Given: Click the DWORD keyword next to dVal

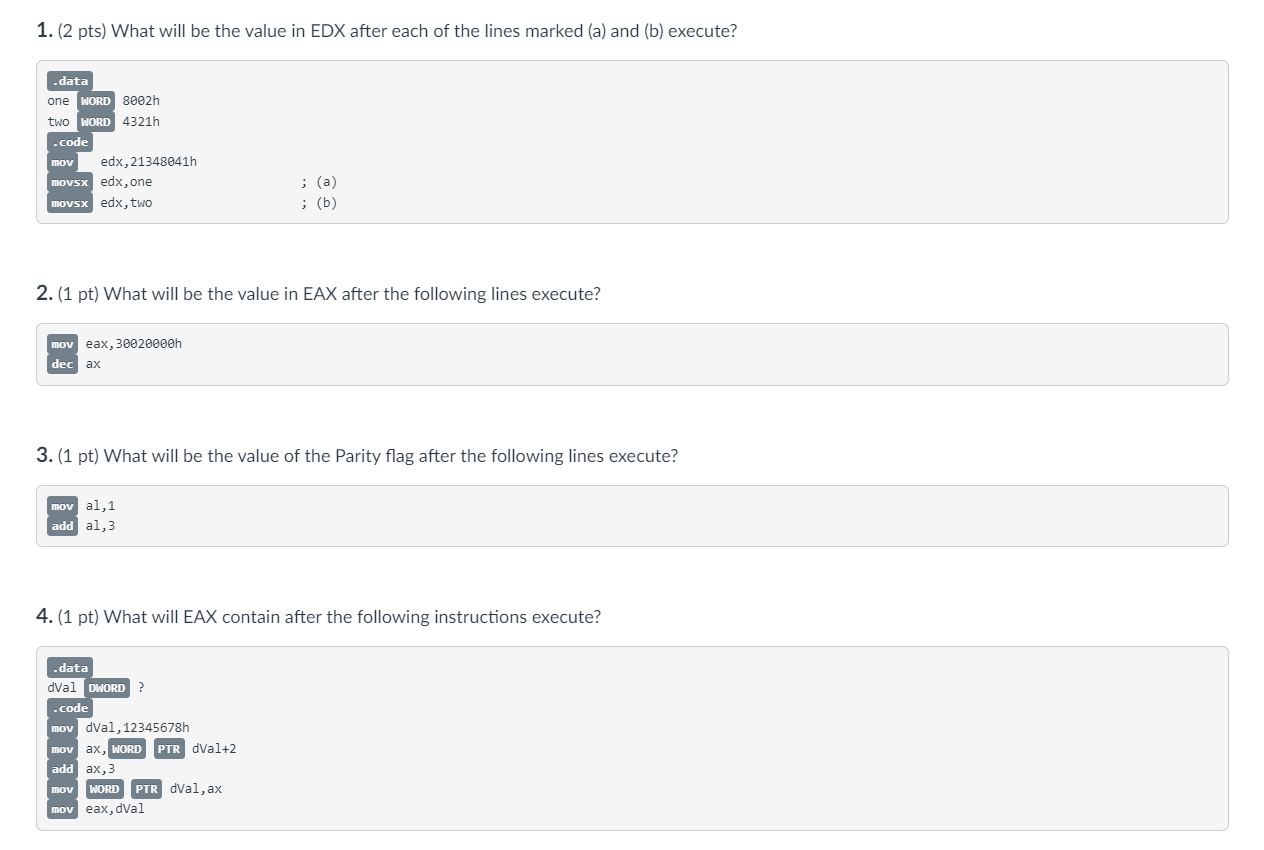Looking at the screenshot, I should click(107, 688).
